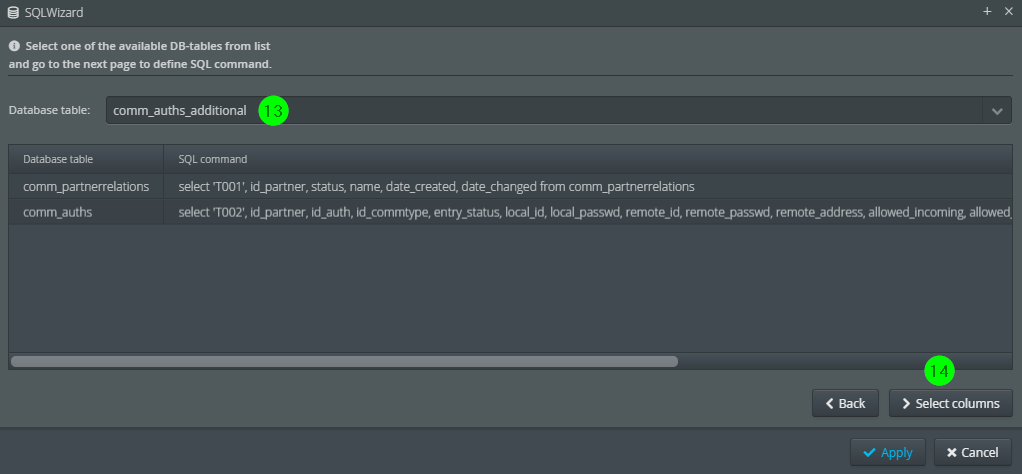Image resolution: width=1022 pixels, height=474 pixels.
Task: Dismiss the wizard using Cancel
Action: [x=972, y=452]
